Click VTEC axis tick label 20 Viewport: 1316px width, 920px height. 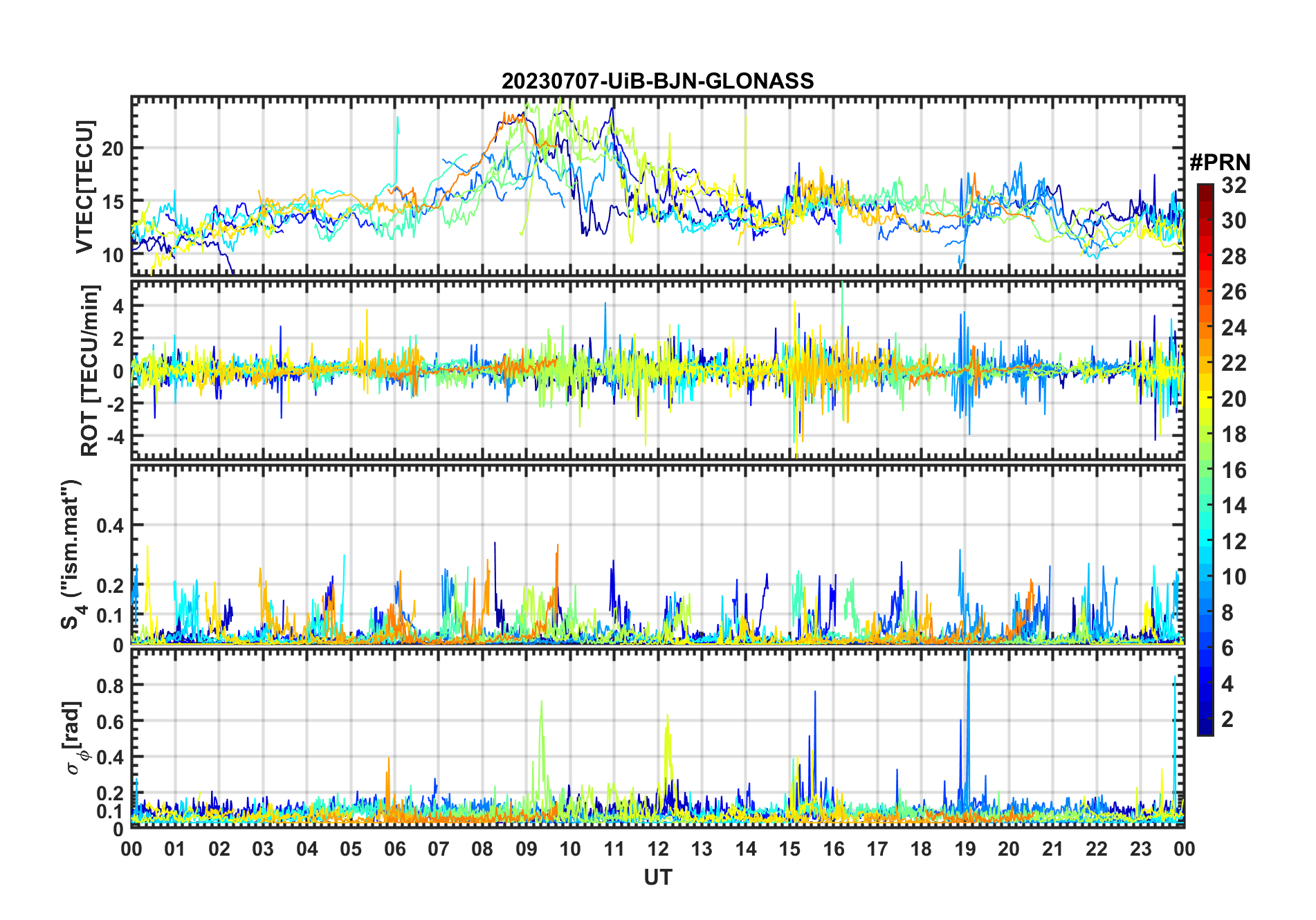click(113, 148)
